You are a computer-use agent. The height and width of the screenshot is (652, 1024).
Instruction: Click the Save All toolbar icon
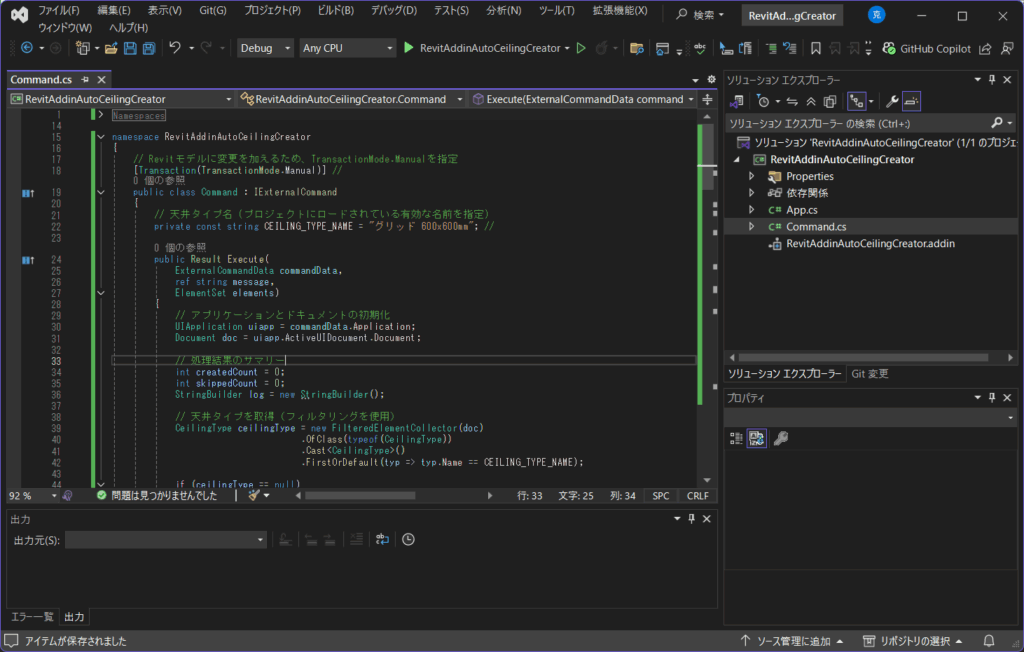pyautogui.click(x=148, y=48)
